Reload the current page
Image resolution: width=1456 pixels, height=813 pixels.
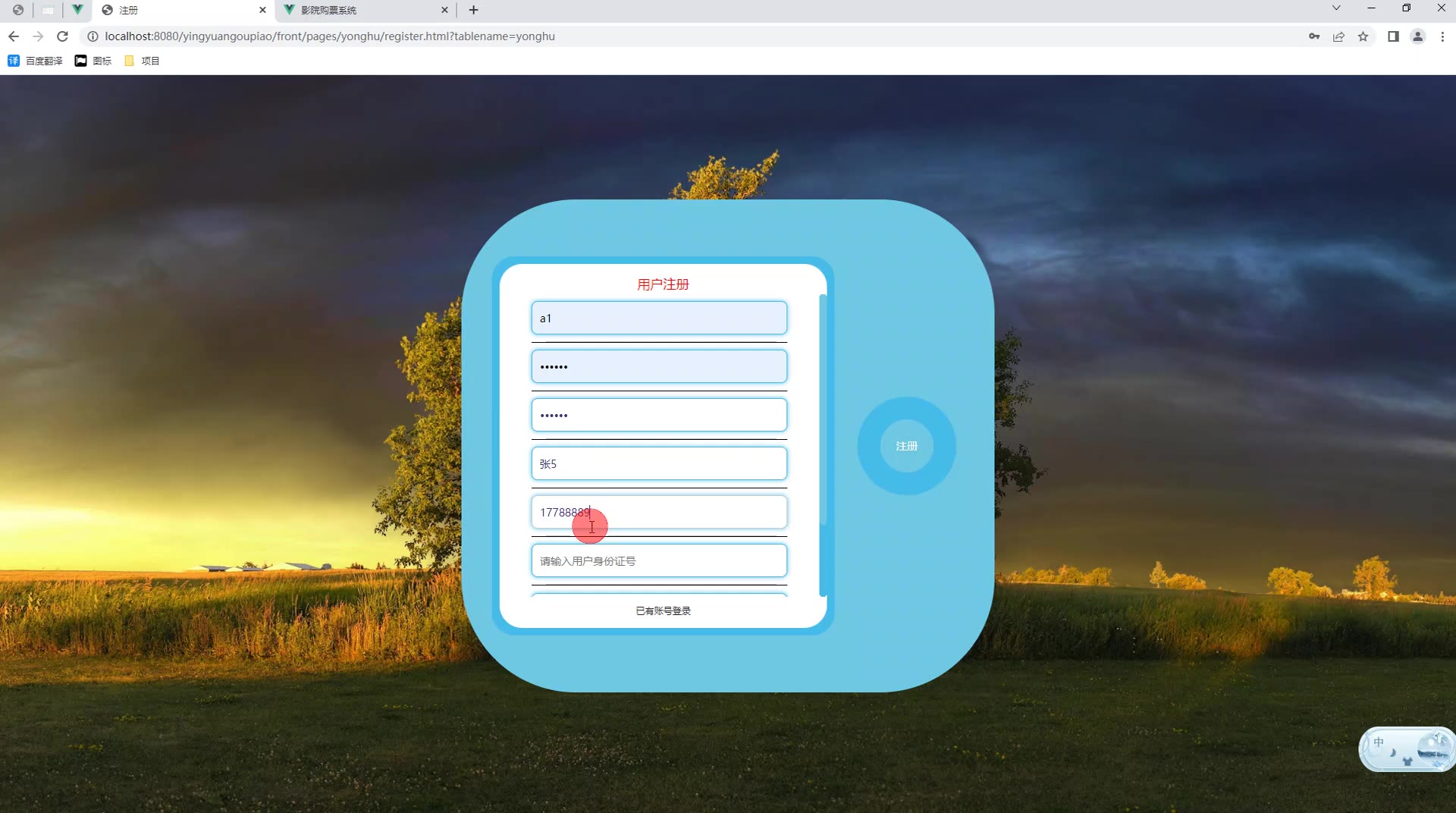(x=63, y=36)
